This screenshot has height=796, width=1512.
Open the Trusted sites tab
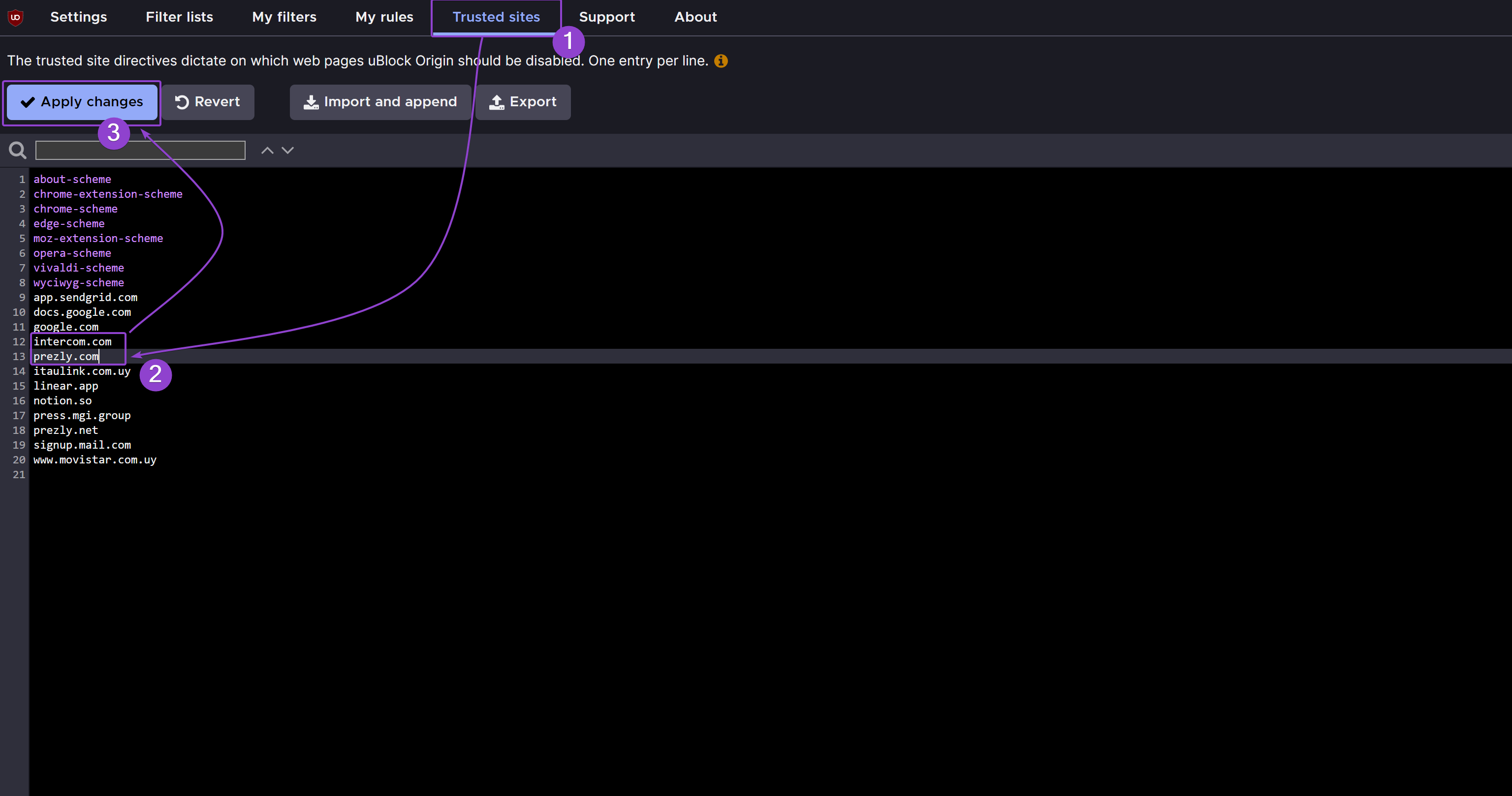[496, 17]
